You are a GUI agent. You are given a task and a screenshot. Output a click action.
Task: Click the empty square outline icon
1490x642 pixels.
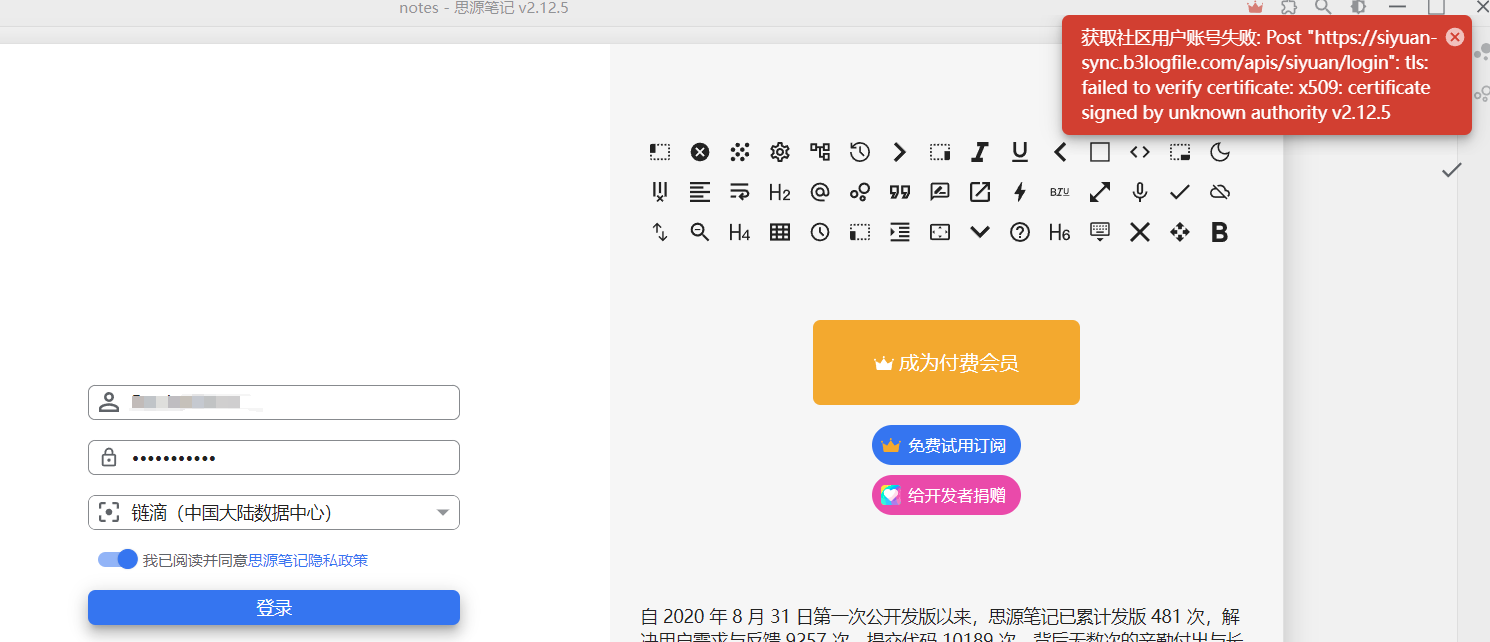pos(1100,152)
